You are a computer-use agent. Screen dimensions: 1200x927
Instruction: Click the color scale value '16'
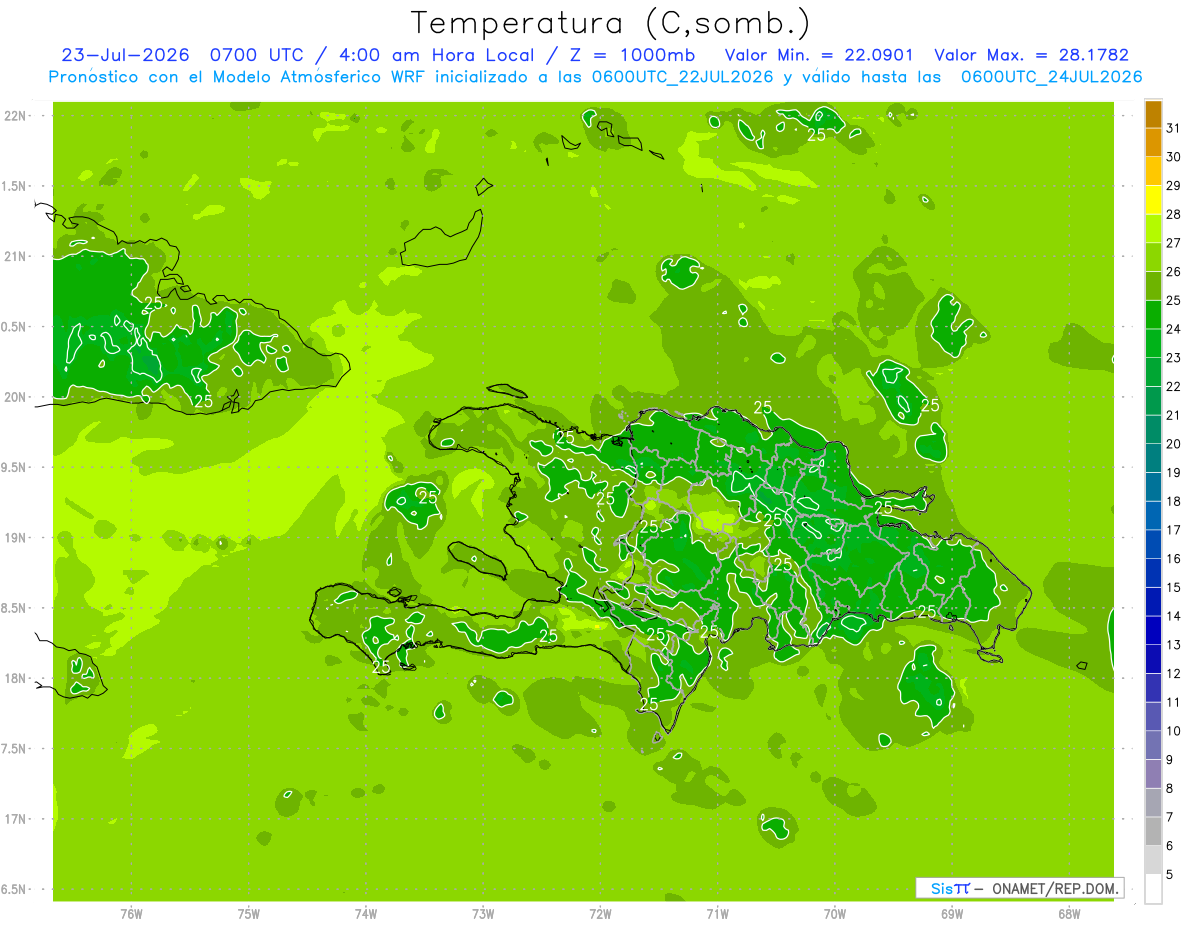[x=1174, y=559]
